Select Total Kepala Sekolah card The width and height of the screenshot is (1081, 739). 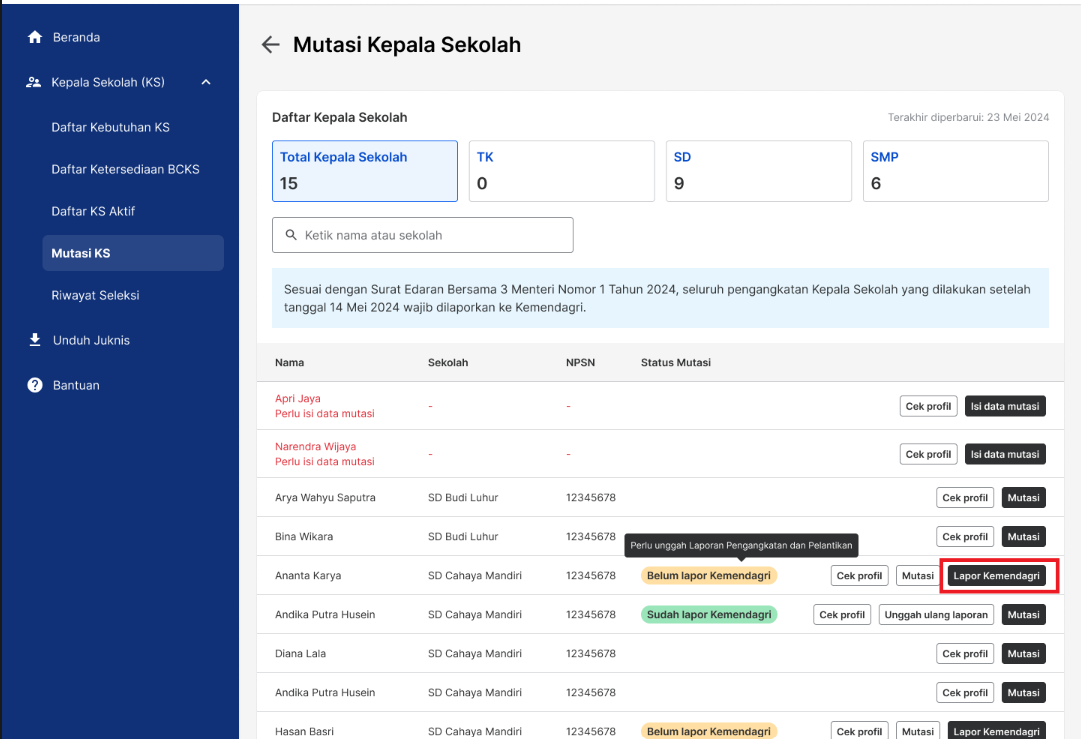click(365, 171)
